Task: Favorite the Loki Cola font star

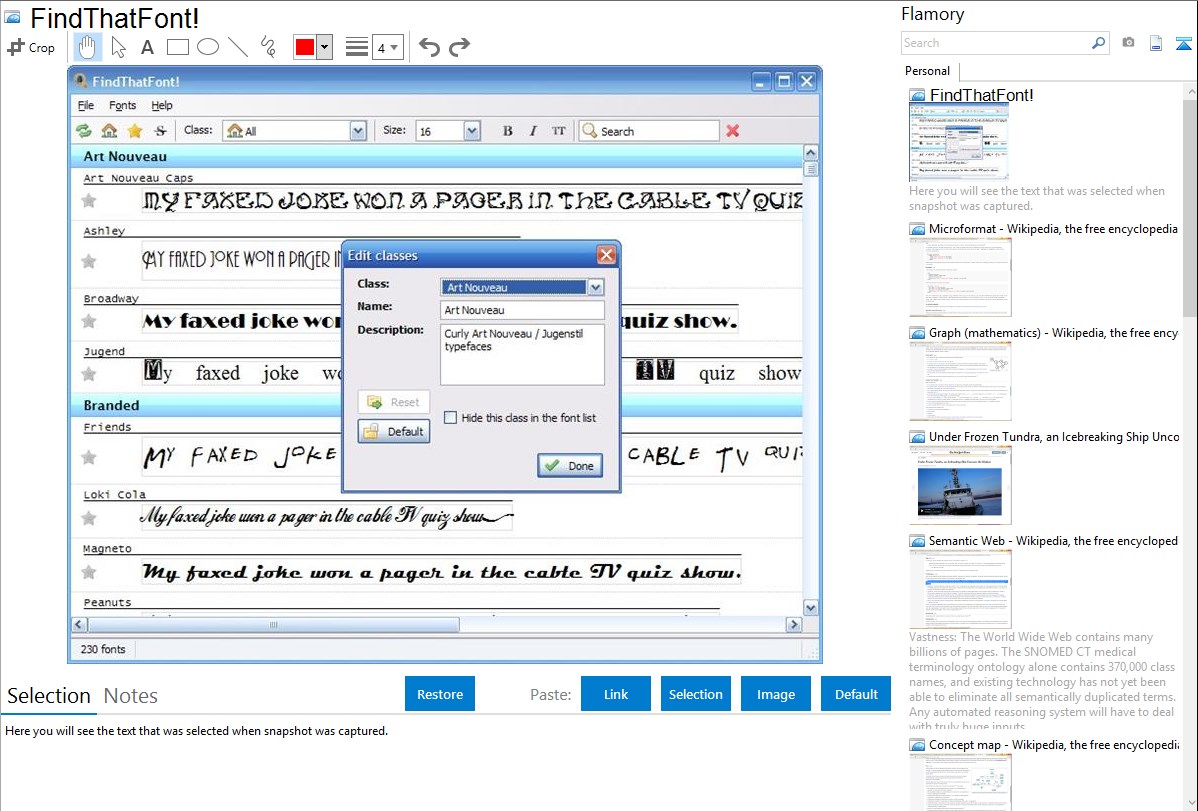Action: point(89,518)
